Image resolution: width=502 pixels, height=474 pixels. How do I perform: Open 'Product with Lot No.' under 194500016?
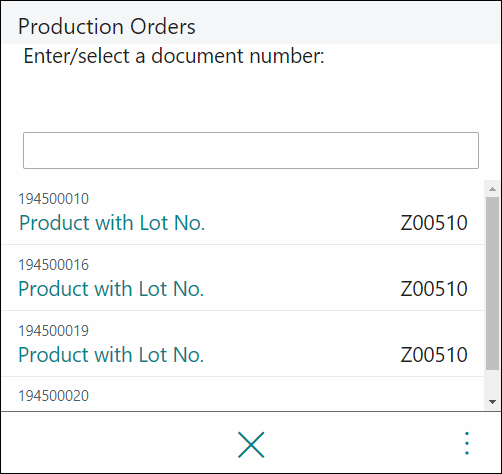[x=111, y=289]
